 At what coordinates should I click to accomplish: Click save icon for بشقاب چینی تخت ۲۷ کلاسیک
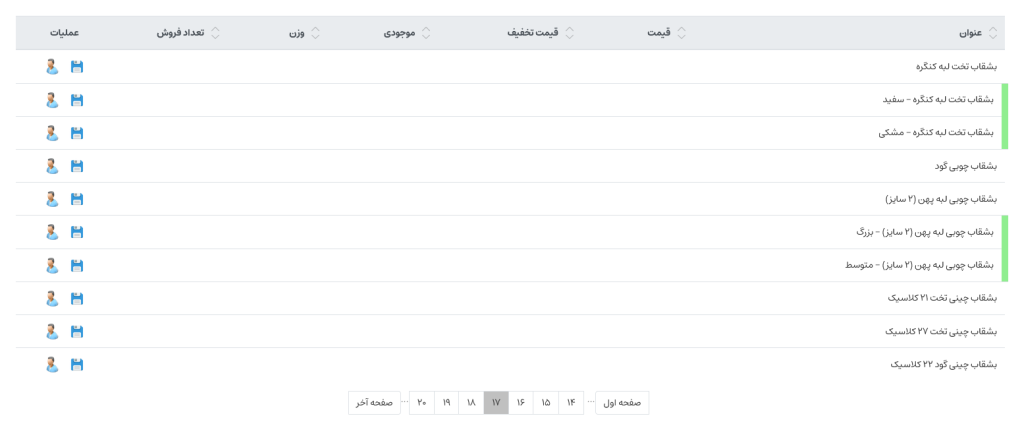pyautogui.click(x=77, y=331)
